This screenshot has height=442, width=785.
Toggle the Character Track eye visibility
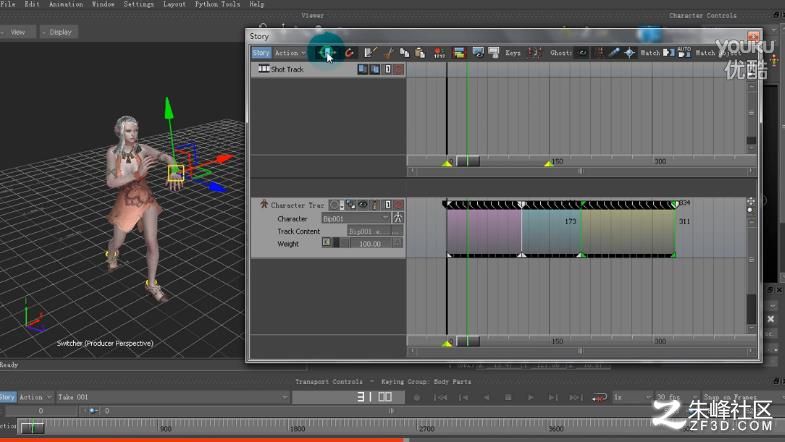(x=362, y=205)
